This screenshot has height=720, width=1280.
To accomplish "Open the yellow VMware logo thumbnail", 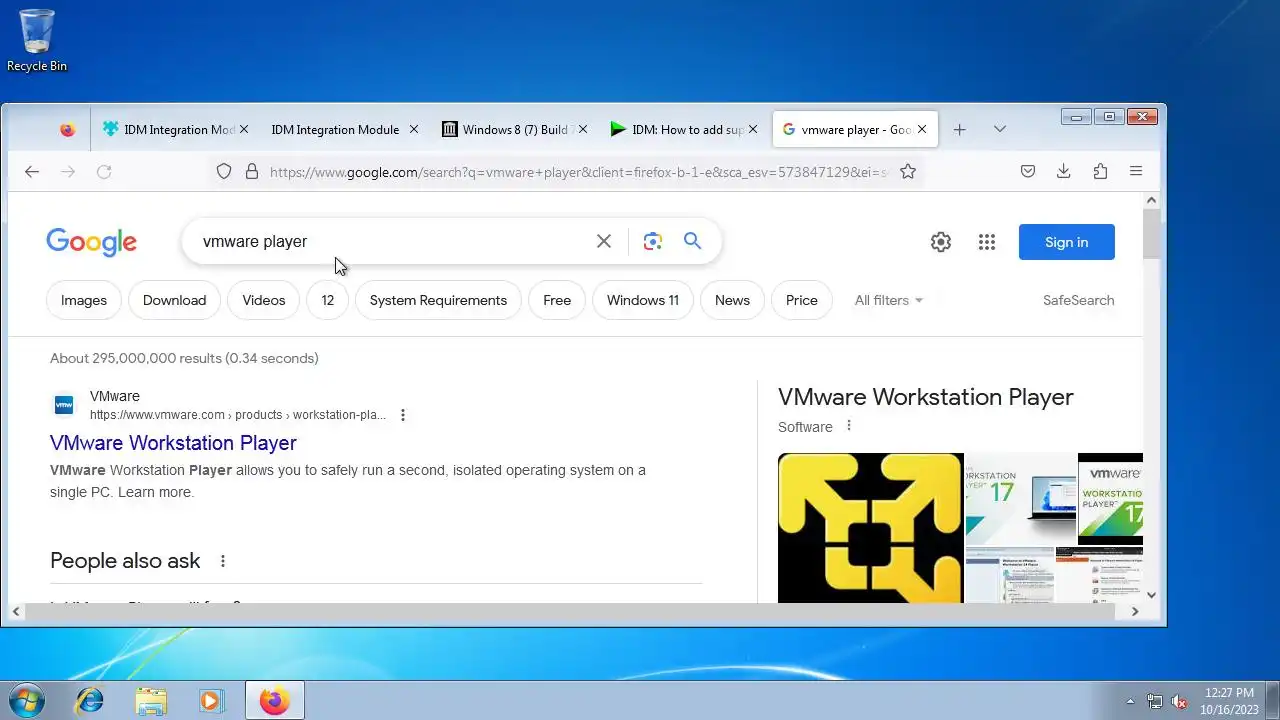I will 870,528.
